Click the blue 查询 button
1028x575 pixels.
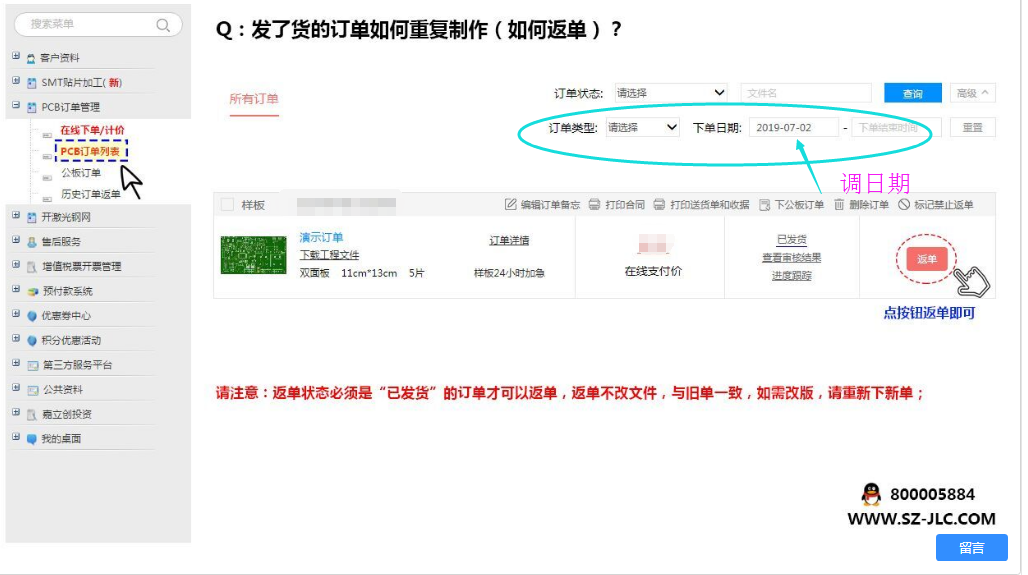click(912, 93)
